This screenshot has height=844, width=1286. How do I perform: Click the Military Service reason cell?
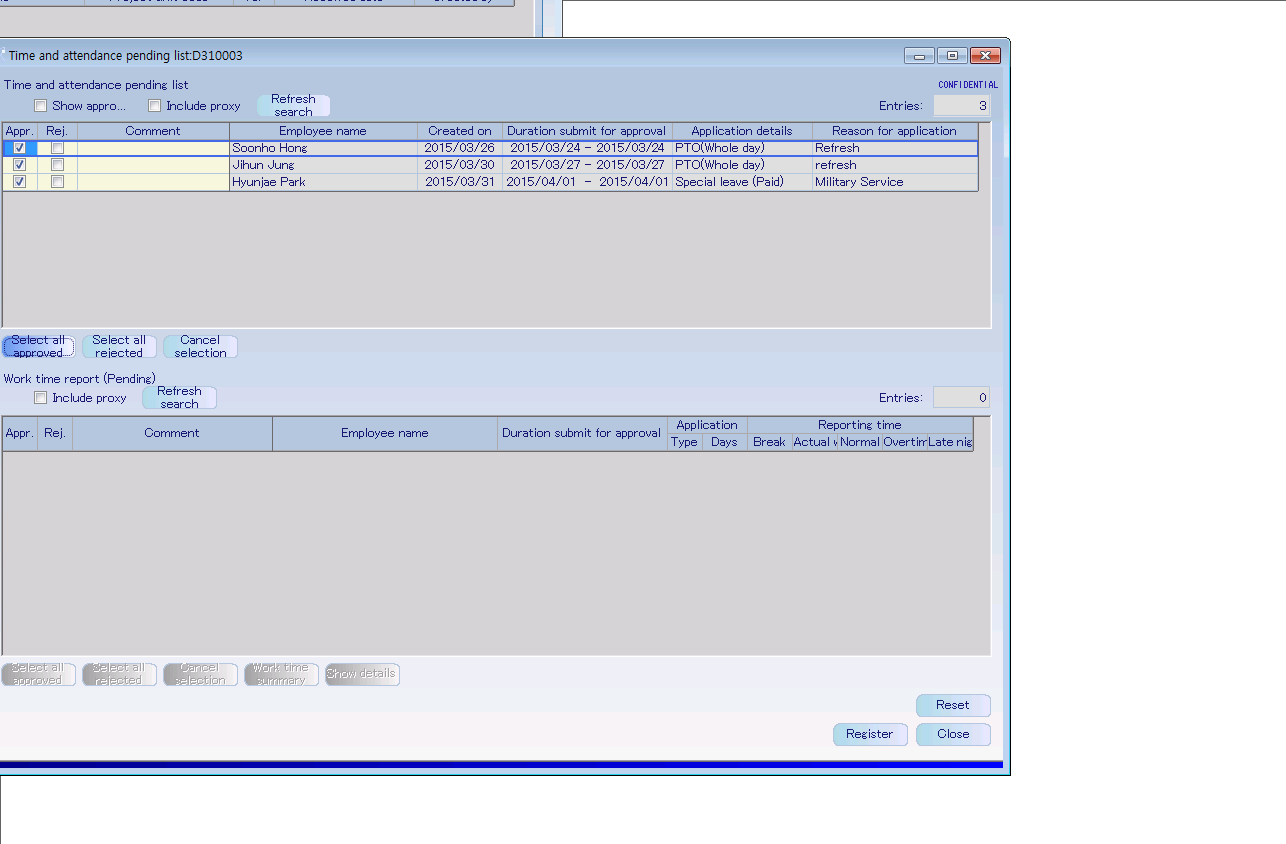coord(895,182)
